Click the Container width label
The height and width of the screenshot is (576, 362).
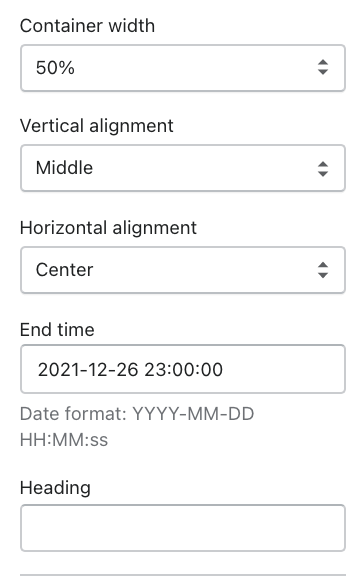[87, 26]
